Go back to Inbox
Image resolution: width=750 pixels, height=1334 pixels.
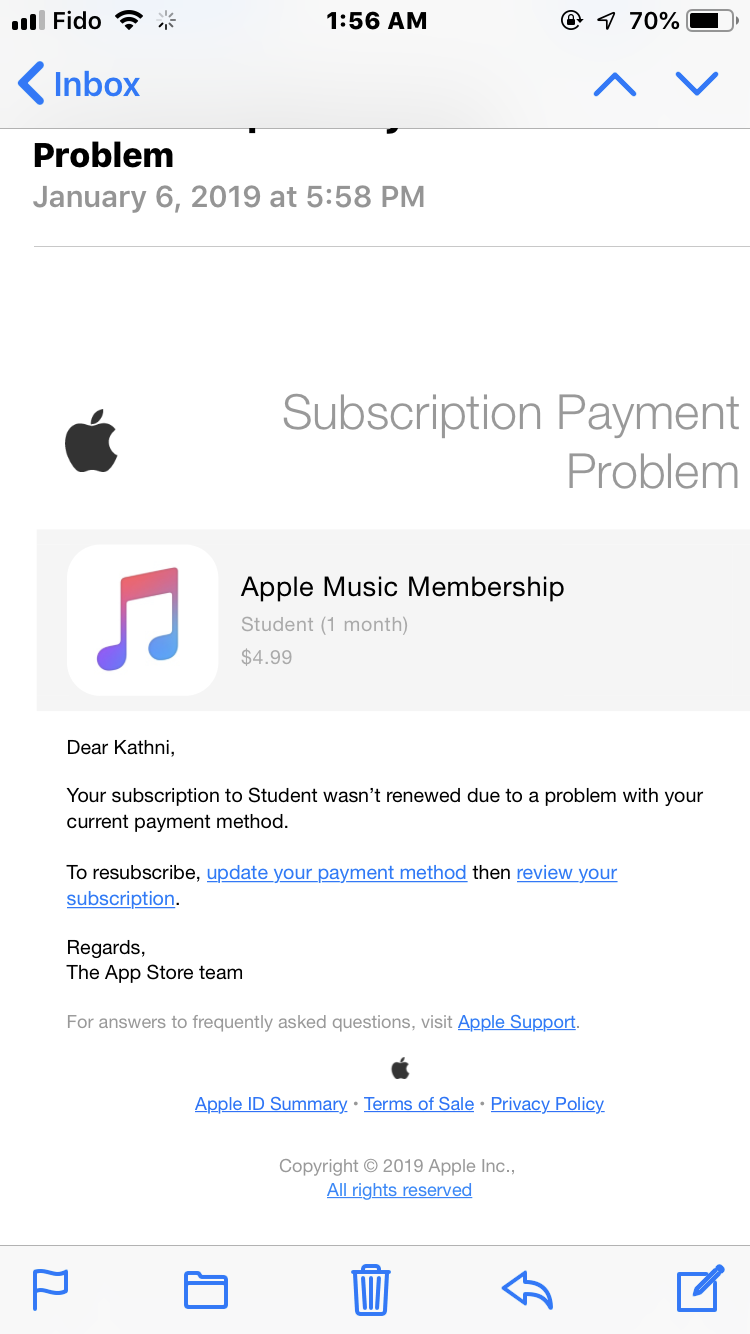click(80, 84)
